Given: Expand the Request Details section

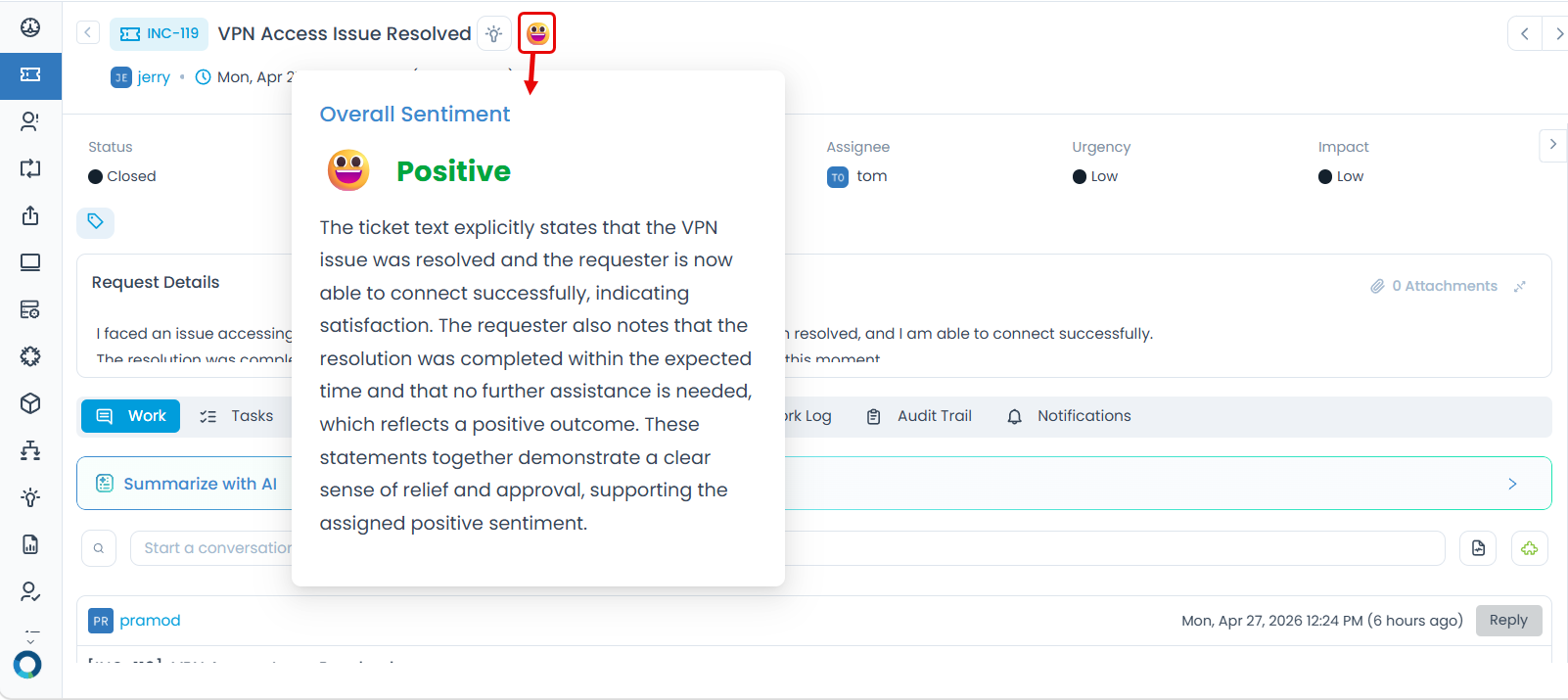Looking at the screenshot, I should 1519,286.
